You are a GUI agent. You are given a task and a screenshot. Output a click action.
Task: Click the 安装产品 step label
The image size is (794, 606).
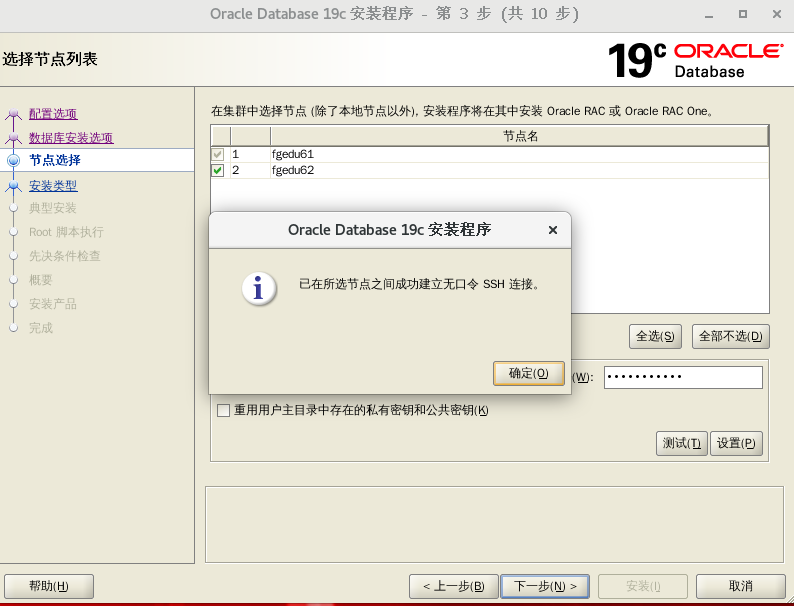53,304
